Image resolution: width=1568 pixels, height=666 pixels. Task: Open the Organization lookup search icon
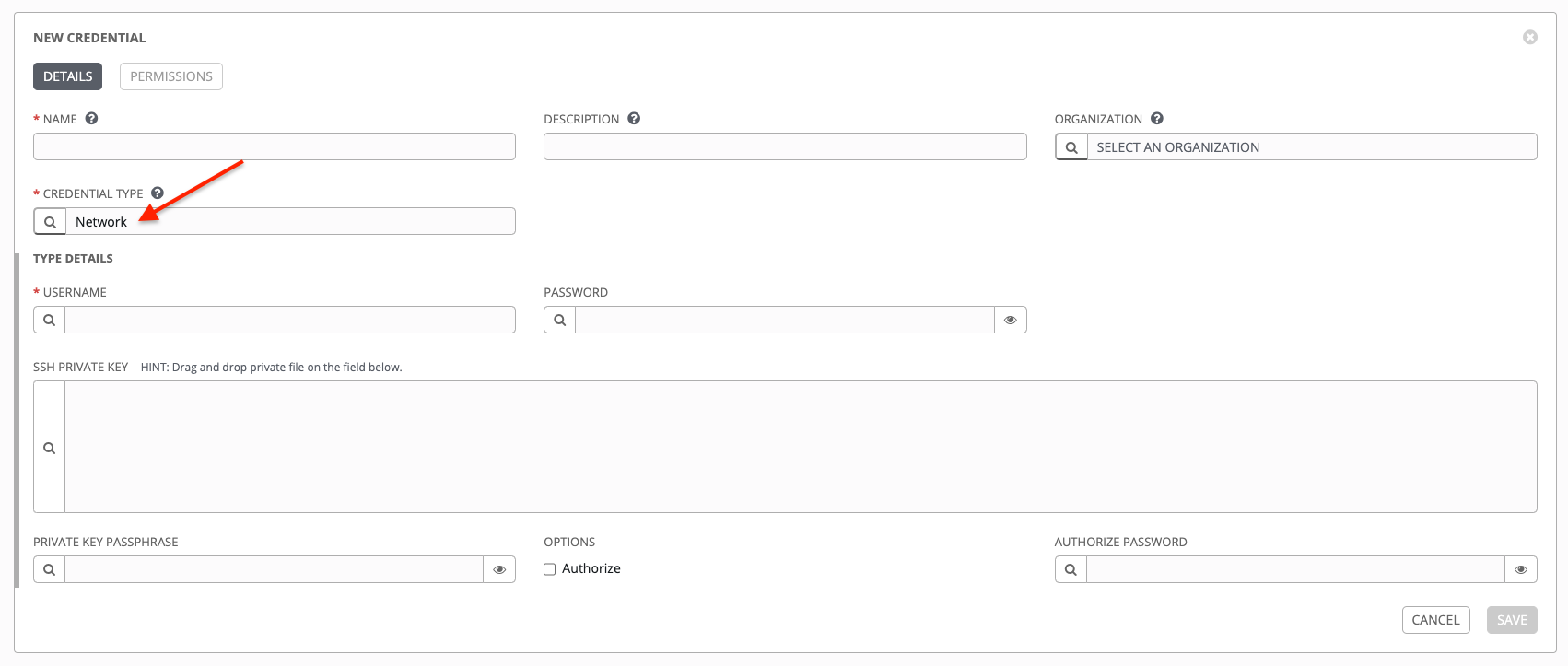(x=1071, y=147)
